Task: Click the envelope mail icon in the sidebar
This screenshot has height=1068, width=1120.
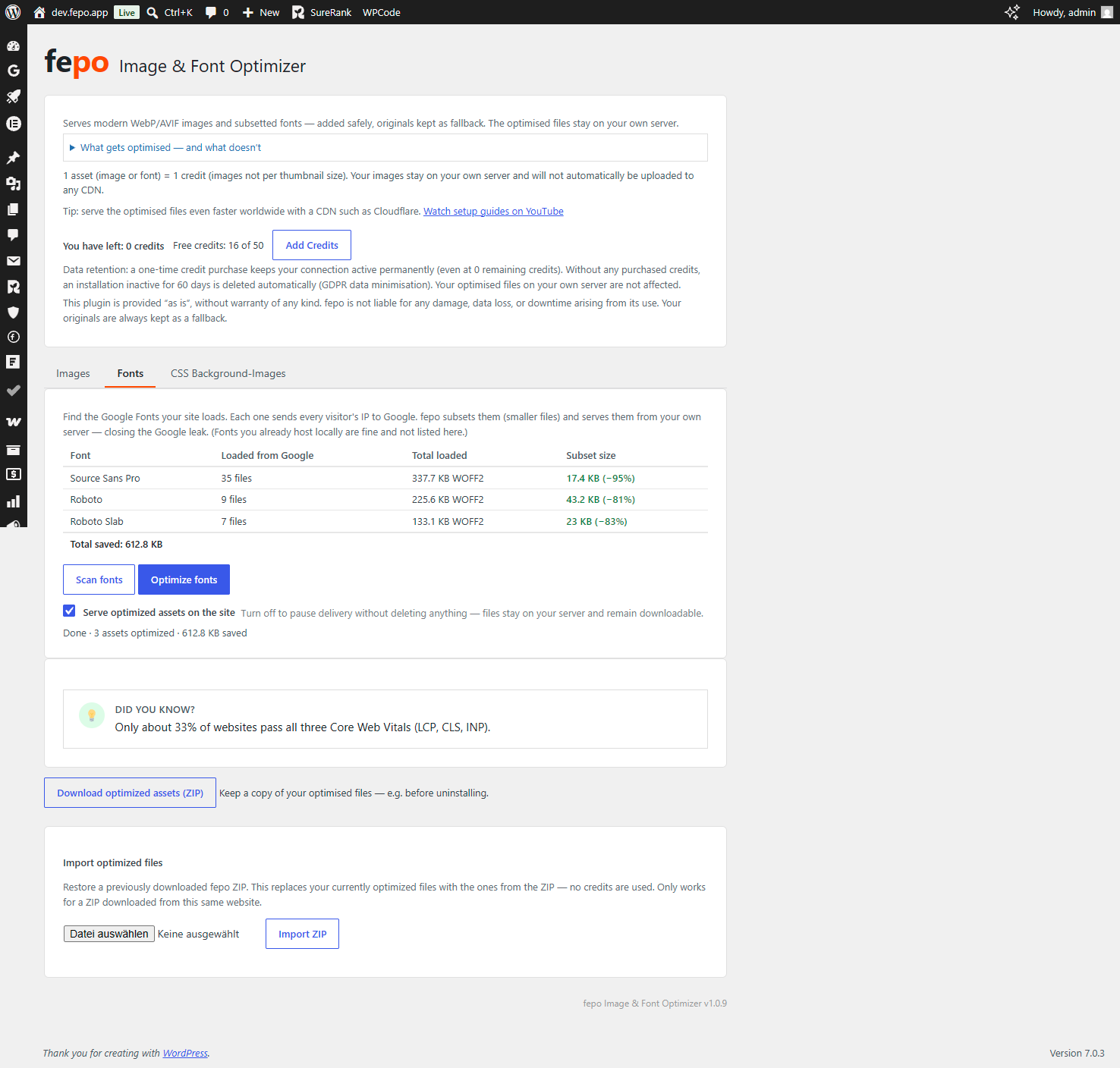Action: coord(13,261)
